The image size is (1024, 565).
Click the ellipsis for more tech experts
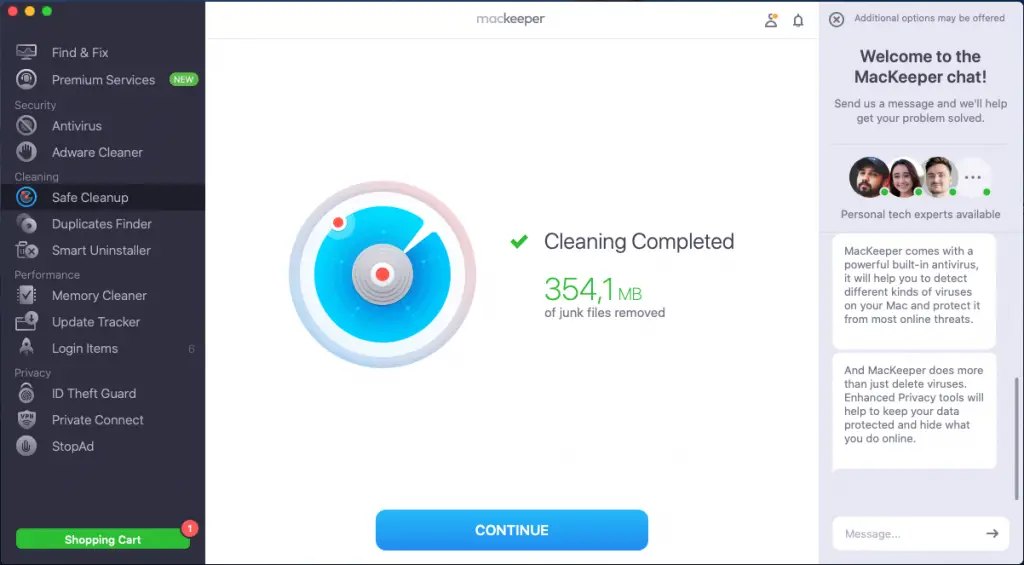click(973, 177)
